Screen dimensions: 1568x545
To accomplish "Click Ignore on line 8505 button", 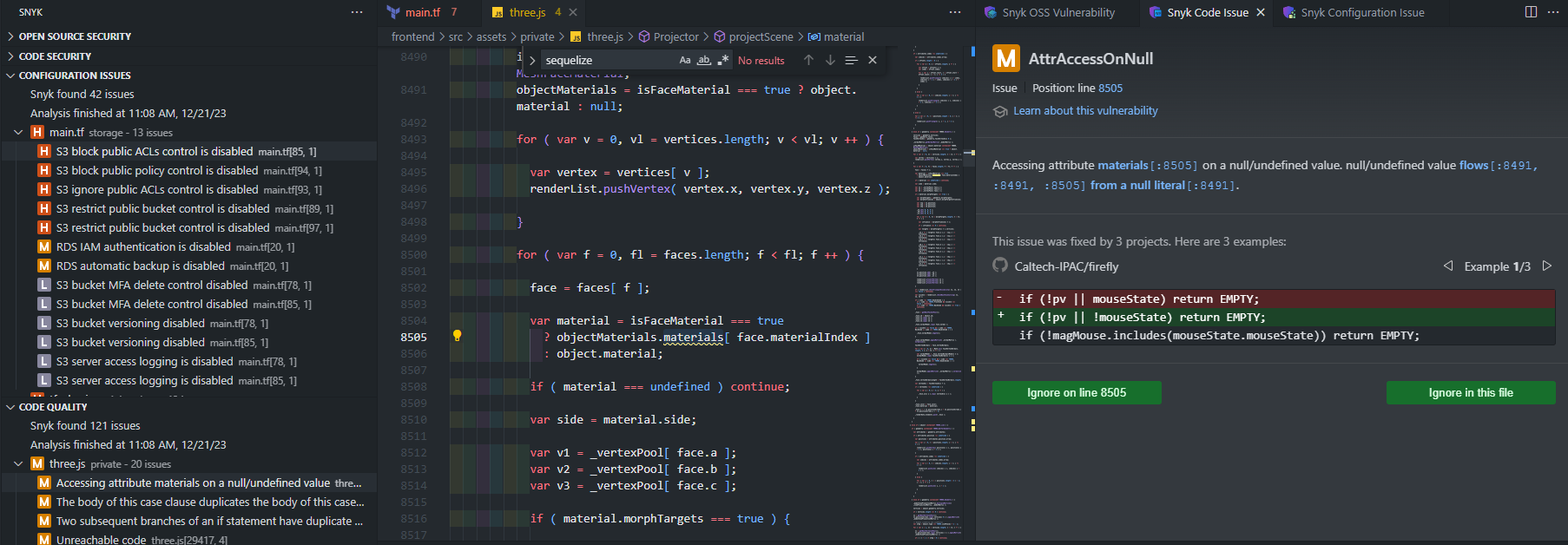I will tap(1076, 392).
